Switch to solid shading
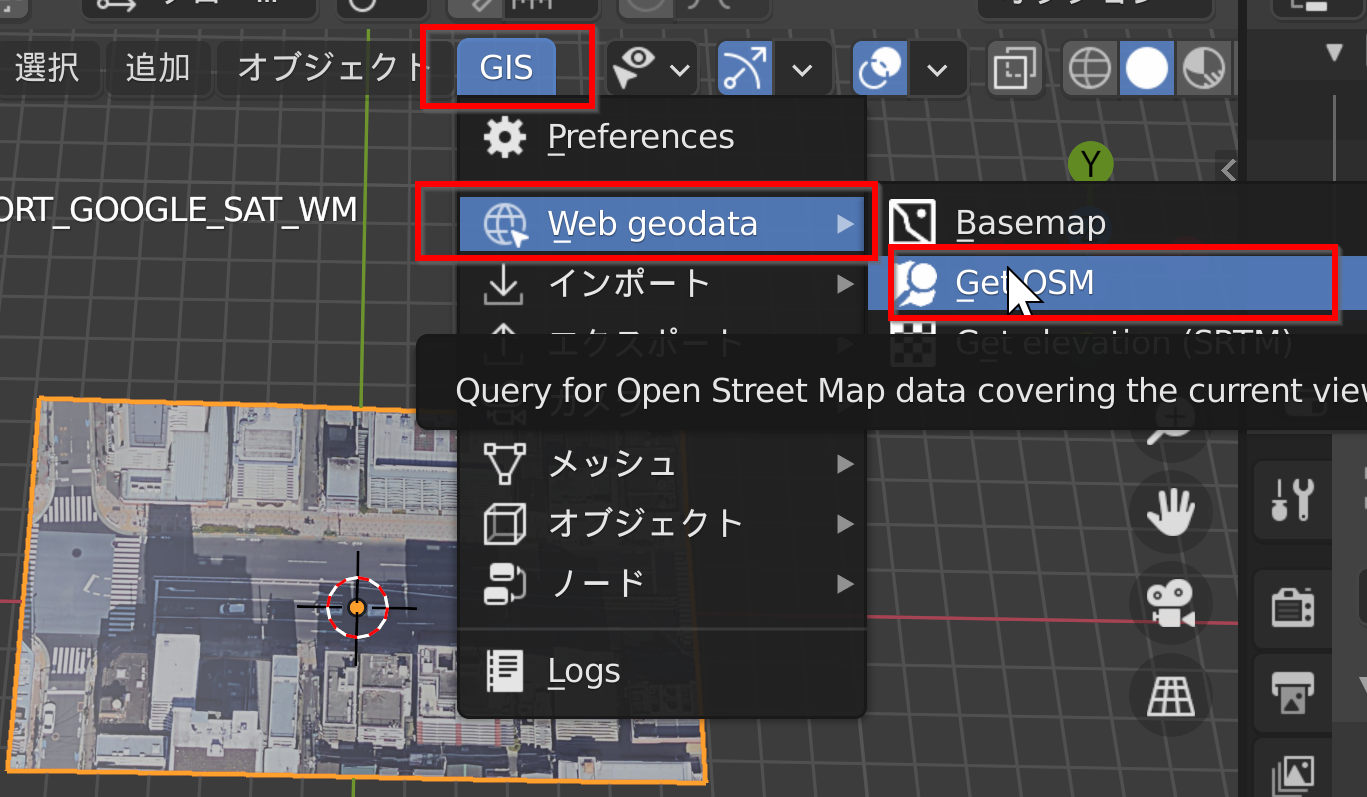Screen dimensions: 1367x797 pos(1147,68)
